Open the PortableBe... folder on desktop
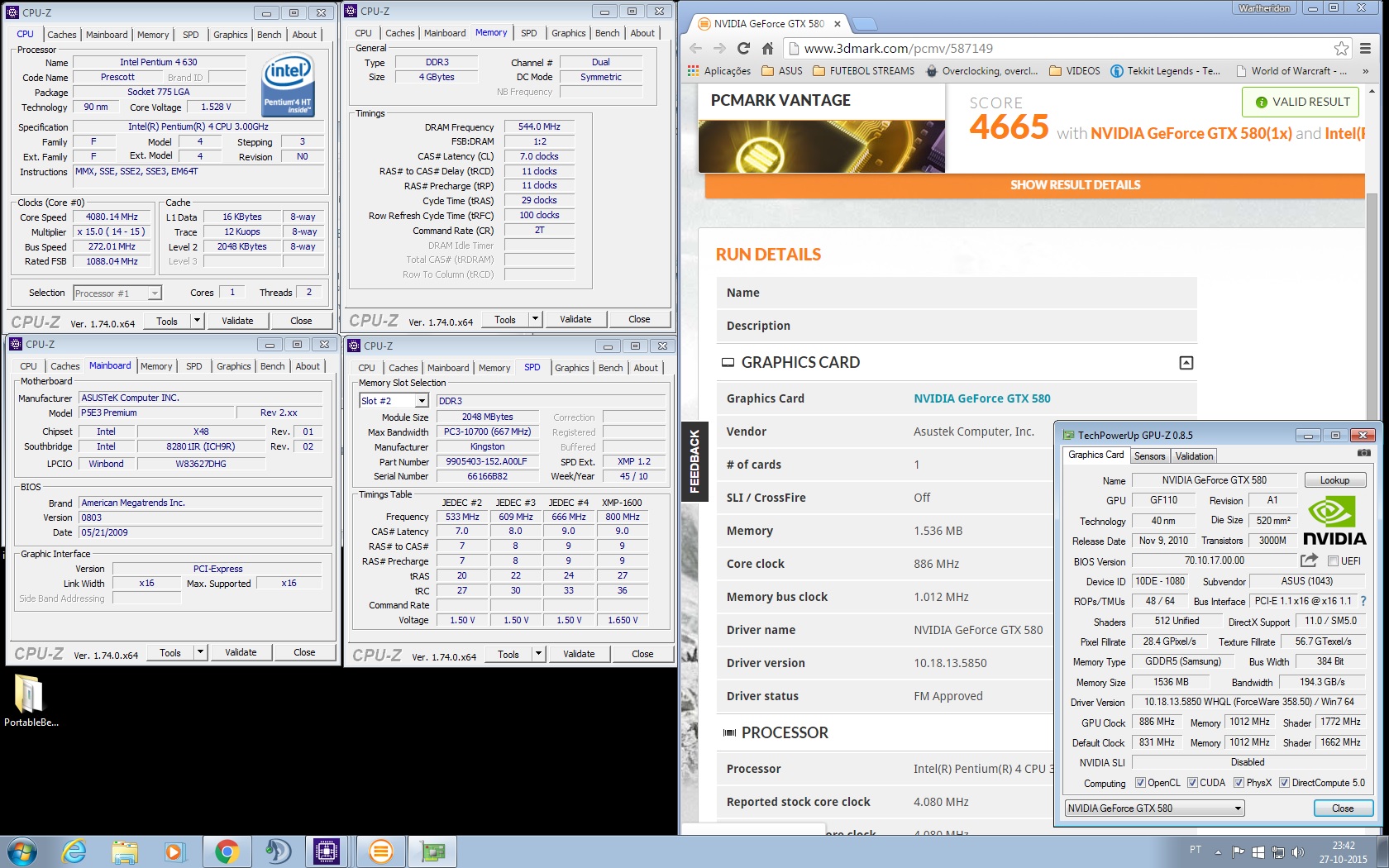The image size is (1389, 868). 31,699
